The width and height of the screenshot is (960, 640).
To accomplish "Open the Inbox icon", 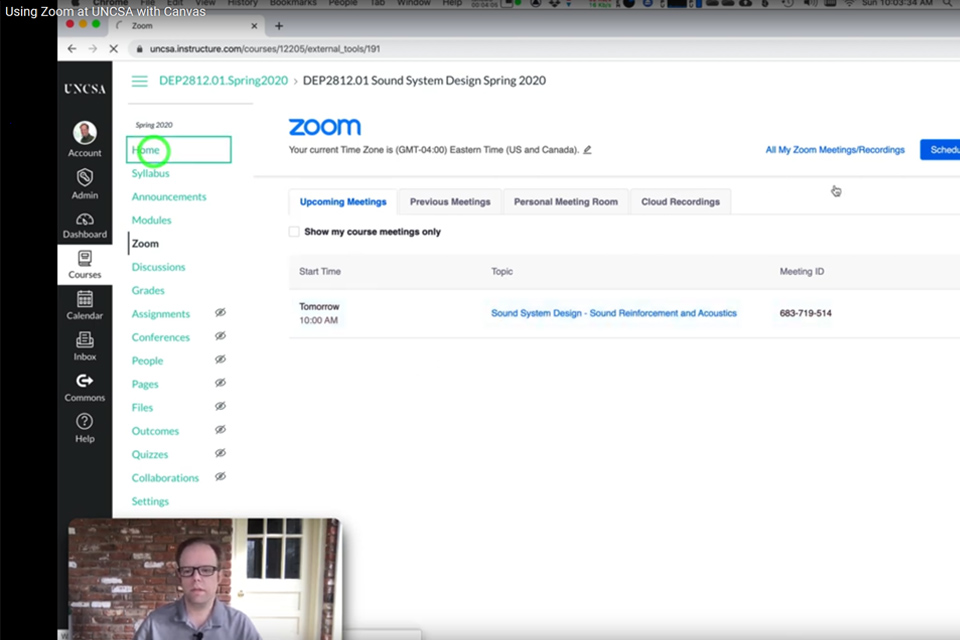I will pos(85,340).
